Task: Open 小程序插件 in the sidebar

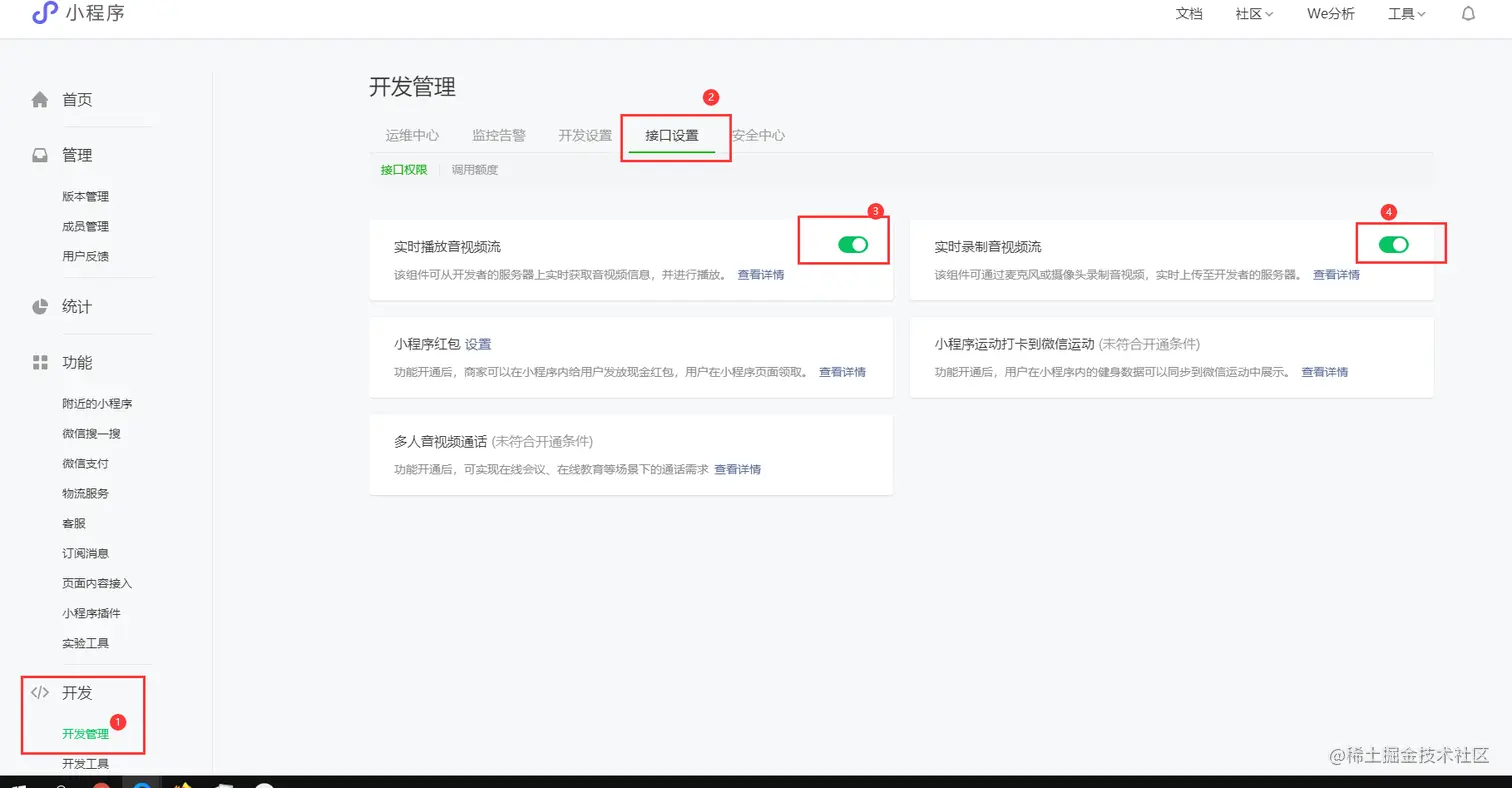Action: [x=91, y=614]
